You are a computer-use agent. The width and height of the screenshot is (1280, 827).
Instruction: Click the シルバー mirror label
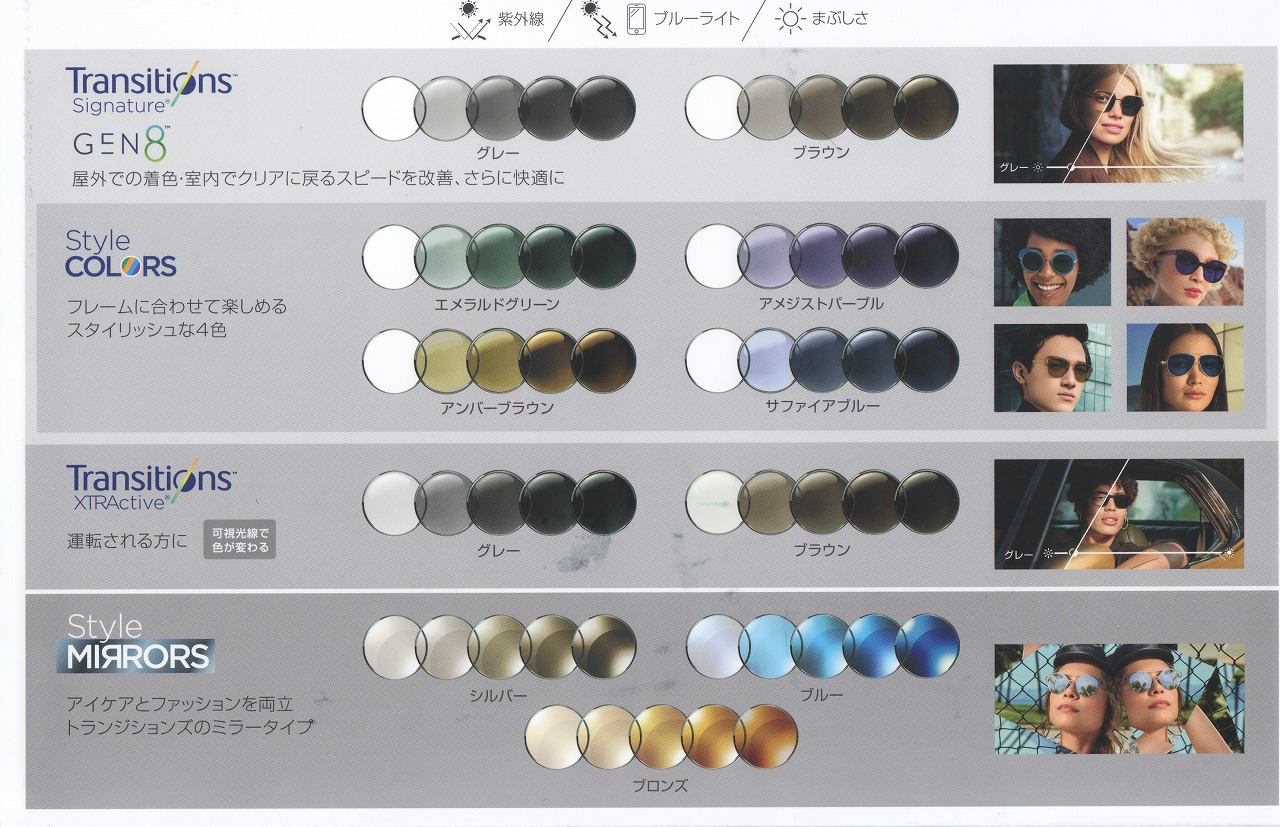click(498, 695)
